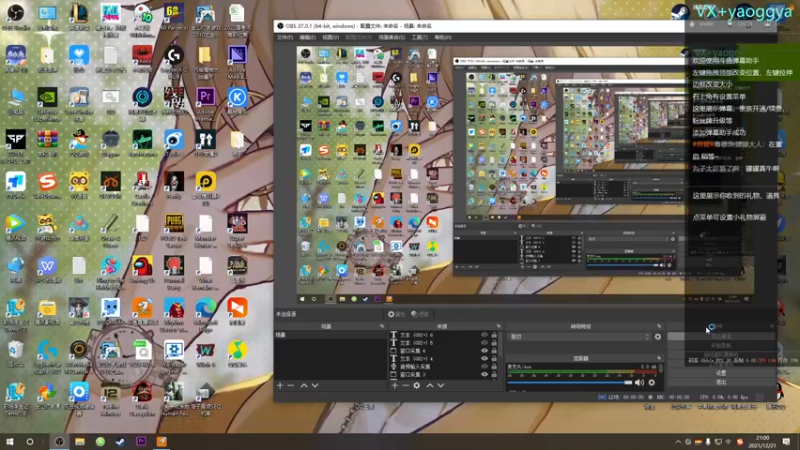Toggle the lock on source 窗口采集 4

click(x=494, y=351)
